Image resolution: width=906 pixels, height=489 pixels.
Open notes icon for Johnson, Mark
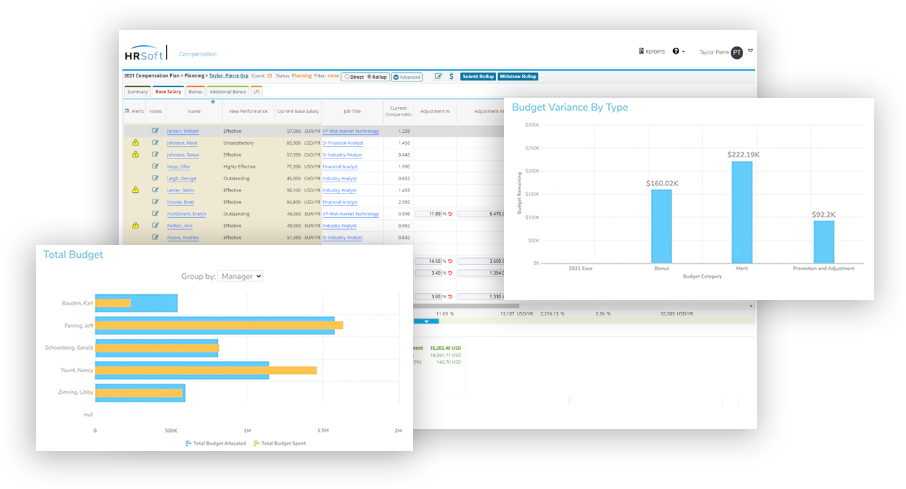point(155,143)
